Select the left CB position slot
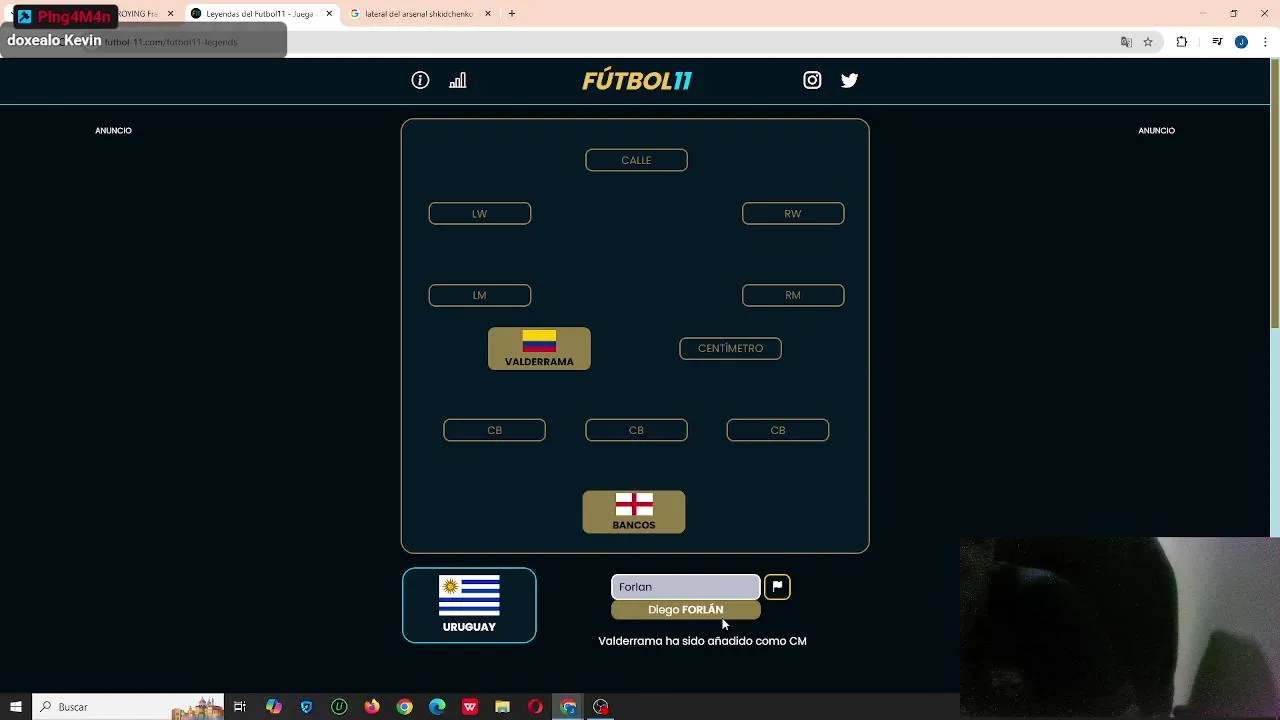The width and height of the screenshot is (1280, 720). [x=494, y=430]
